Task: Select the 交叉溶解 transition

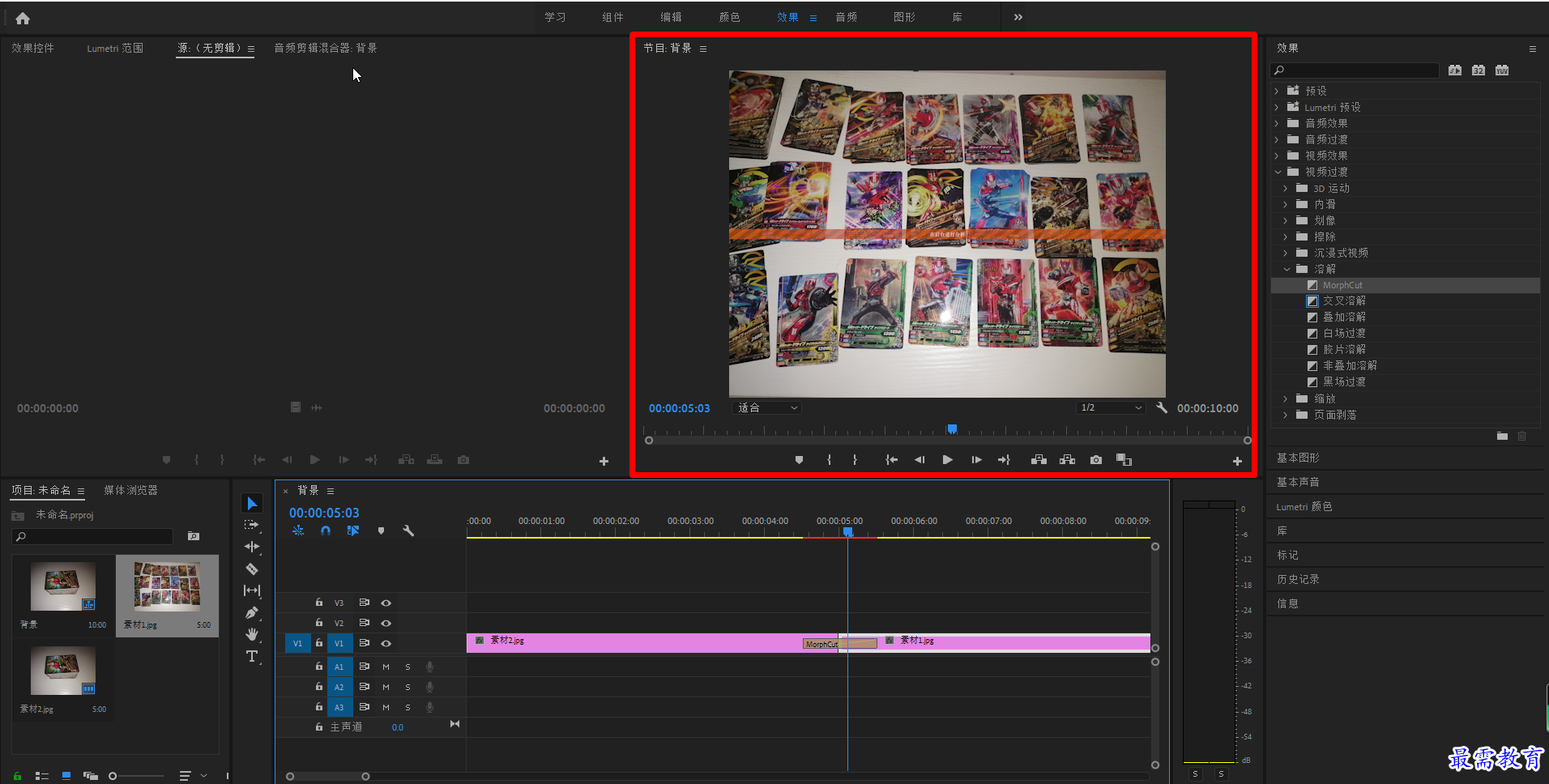Action: tap(1344, 300)
